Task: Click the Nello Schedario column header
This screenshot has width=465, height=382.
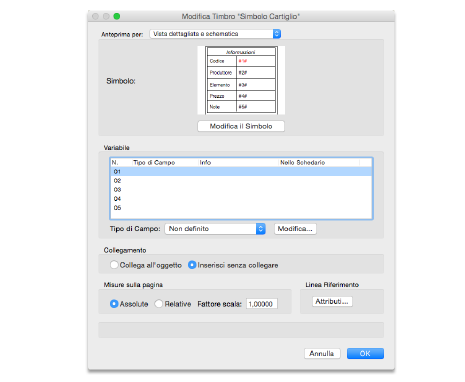Action: (x=319, y=162)
